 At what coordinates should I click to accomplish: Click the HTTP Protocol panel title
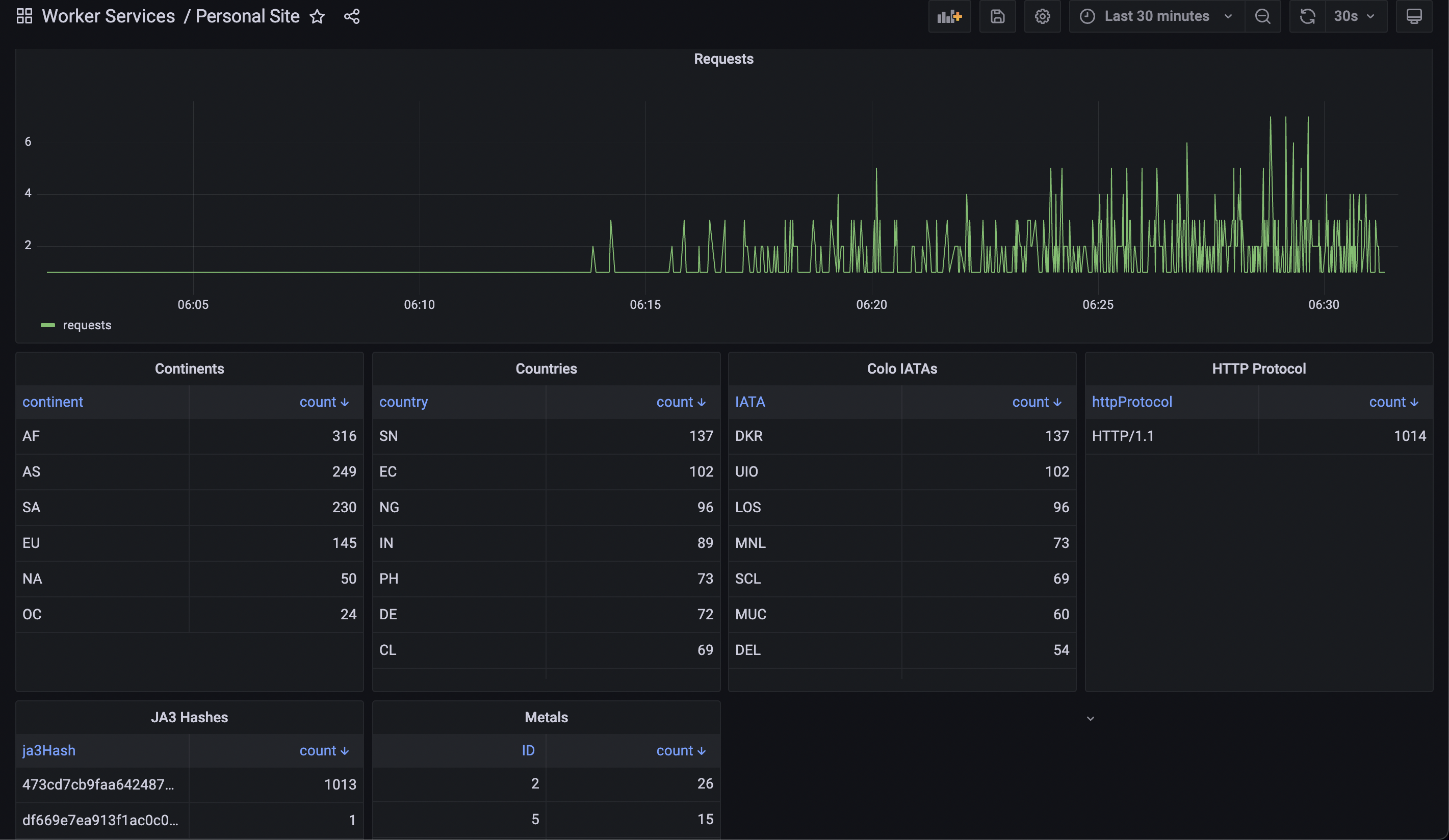[x=1258, y=369]
